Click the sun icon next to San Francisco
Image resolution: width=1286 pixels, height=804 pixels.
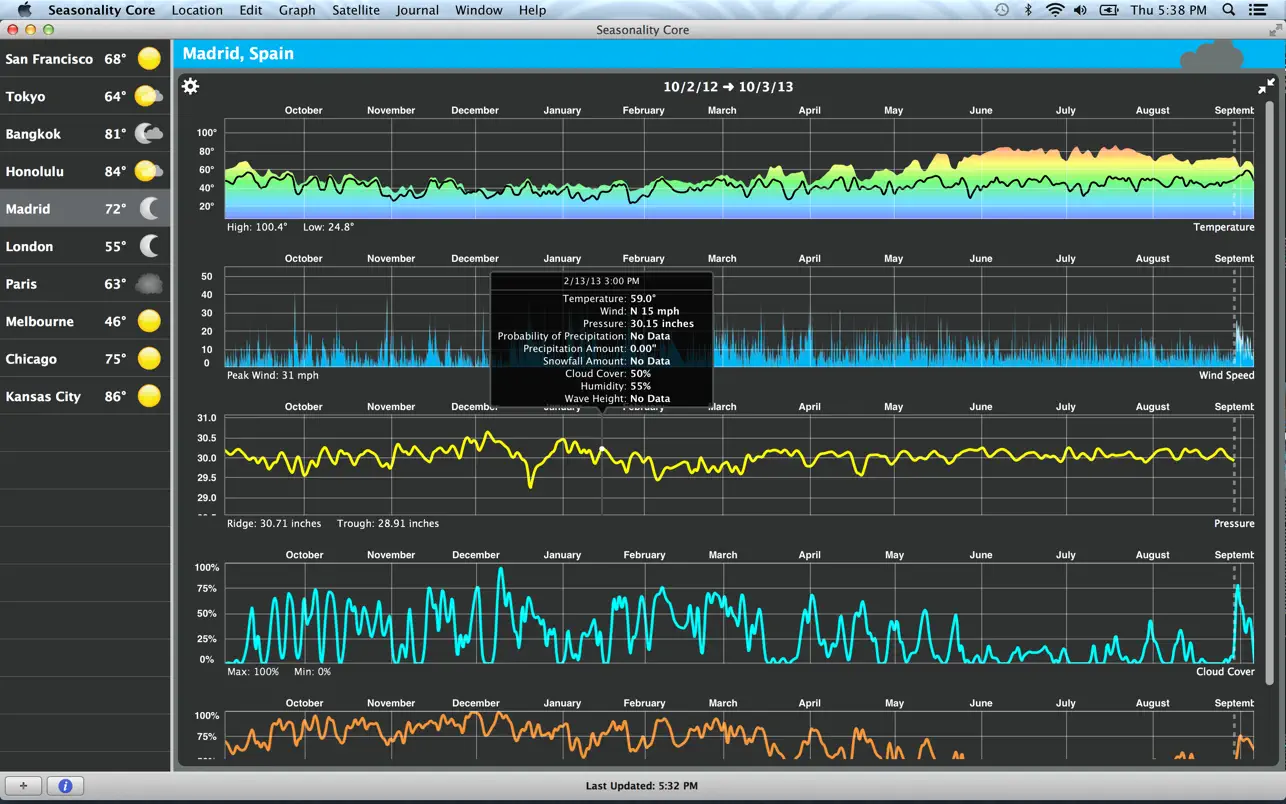pos(149,59)
